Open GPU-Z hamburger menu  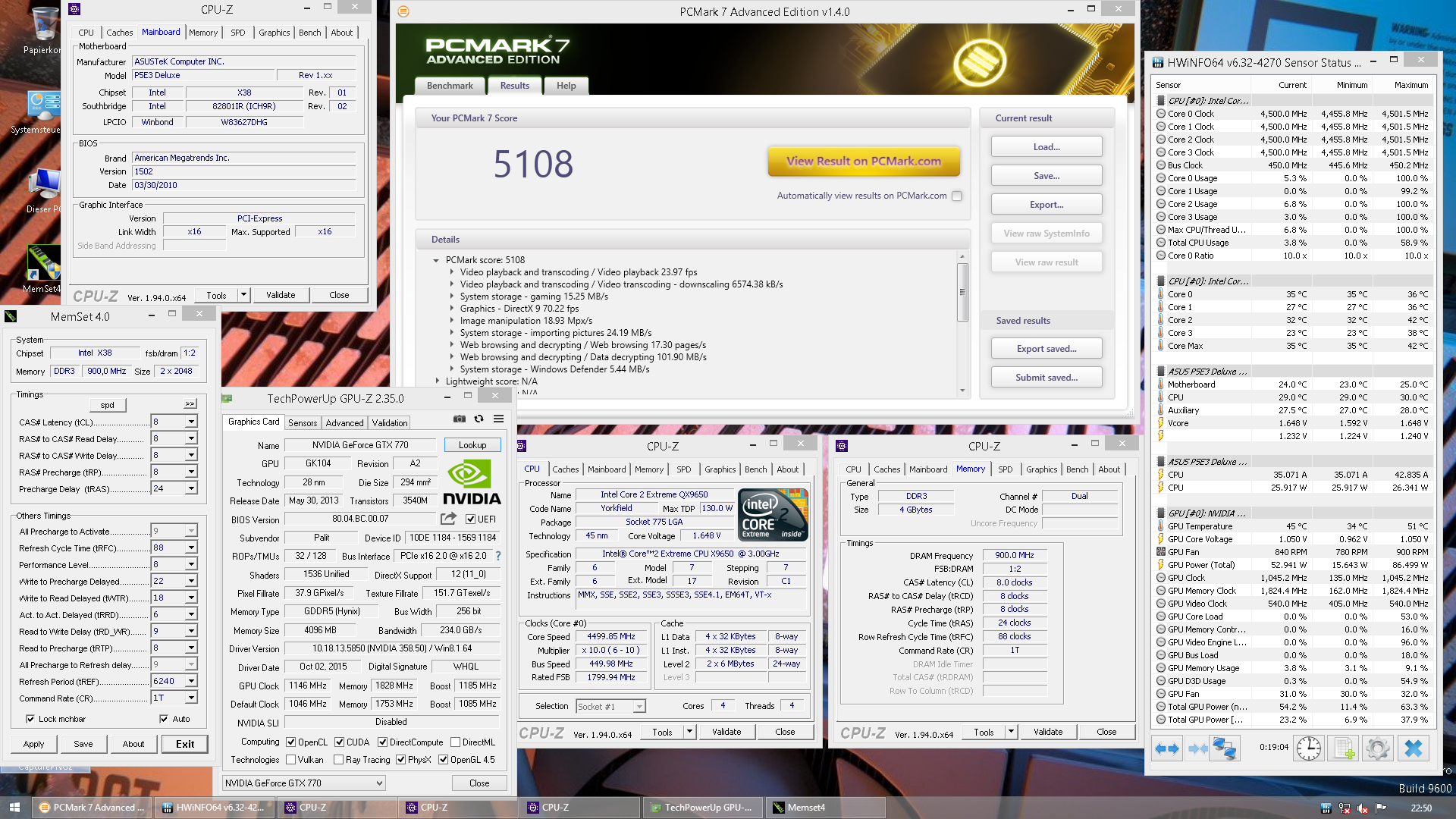coord(498,419)
